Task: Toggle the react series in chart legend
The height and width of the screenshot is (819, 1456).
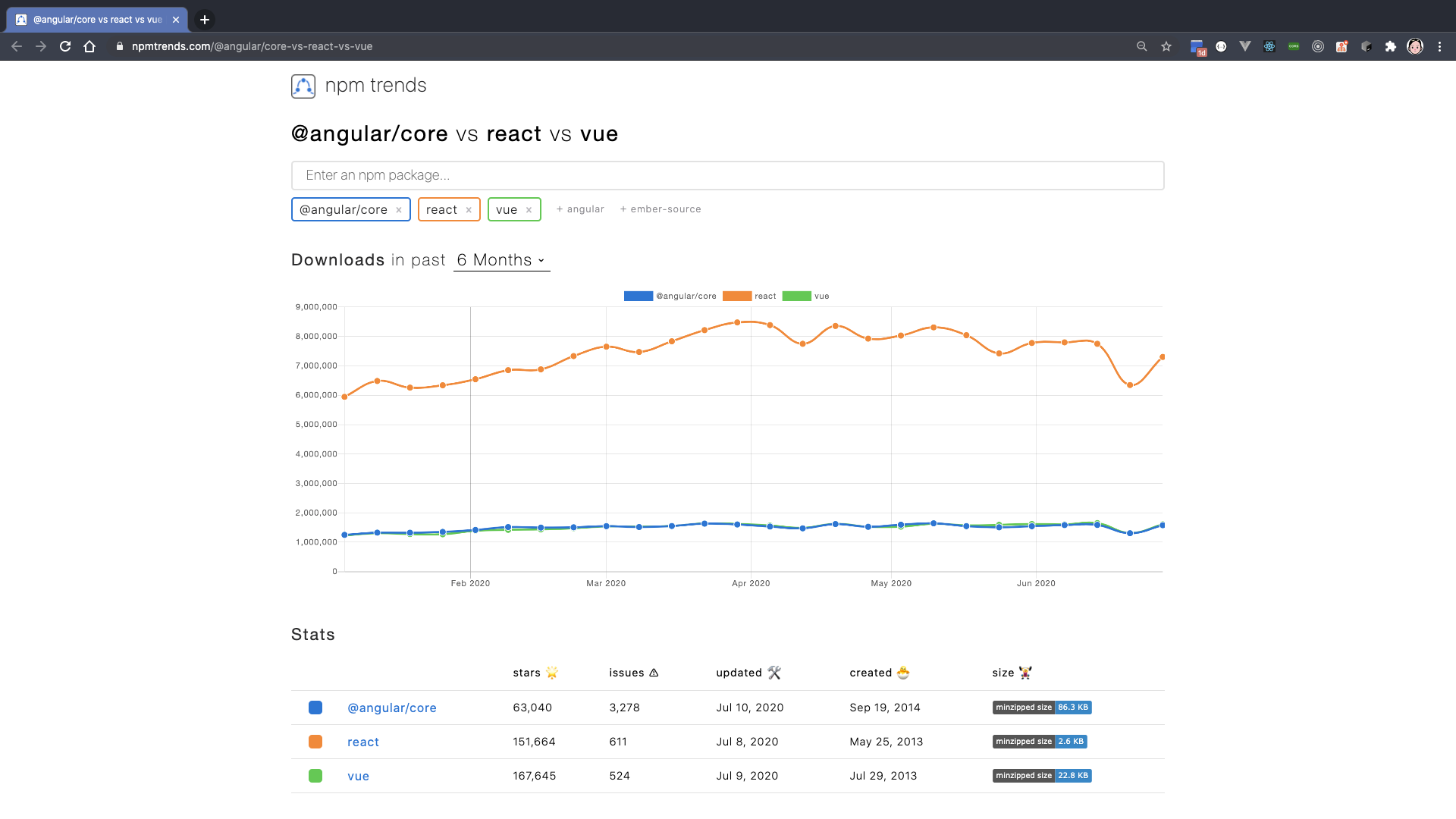Action: tap(749, 297)
